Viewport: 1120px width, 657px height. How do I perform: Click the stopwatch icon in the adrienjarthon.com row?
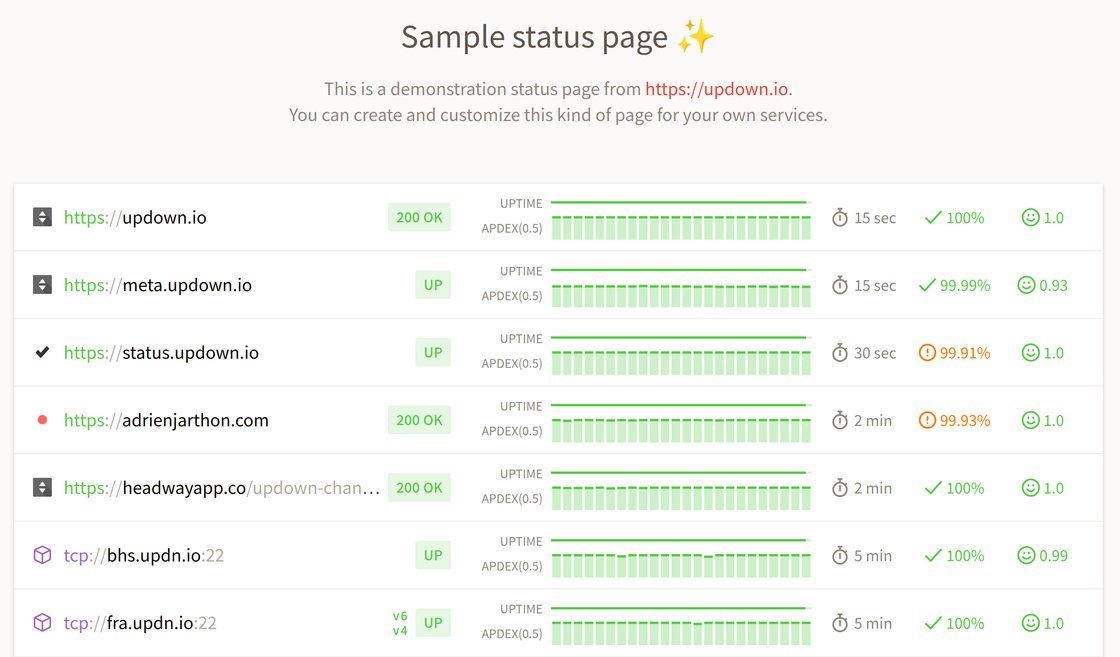click(840, 421)
